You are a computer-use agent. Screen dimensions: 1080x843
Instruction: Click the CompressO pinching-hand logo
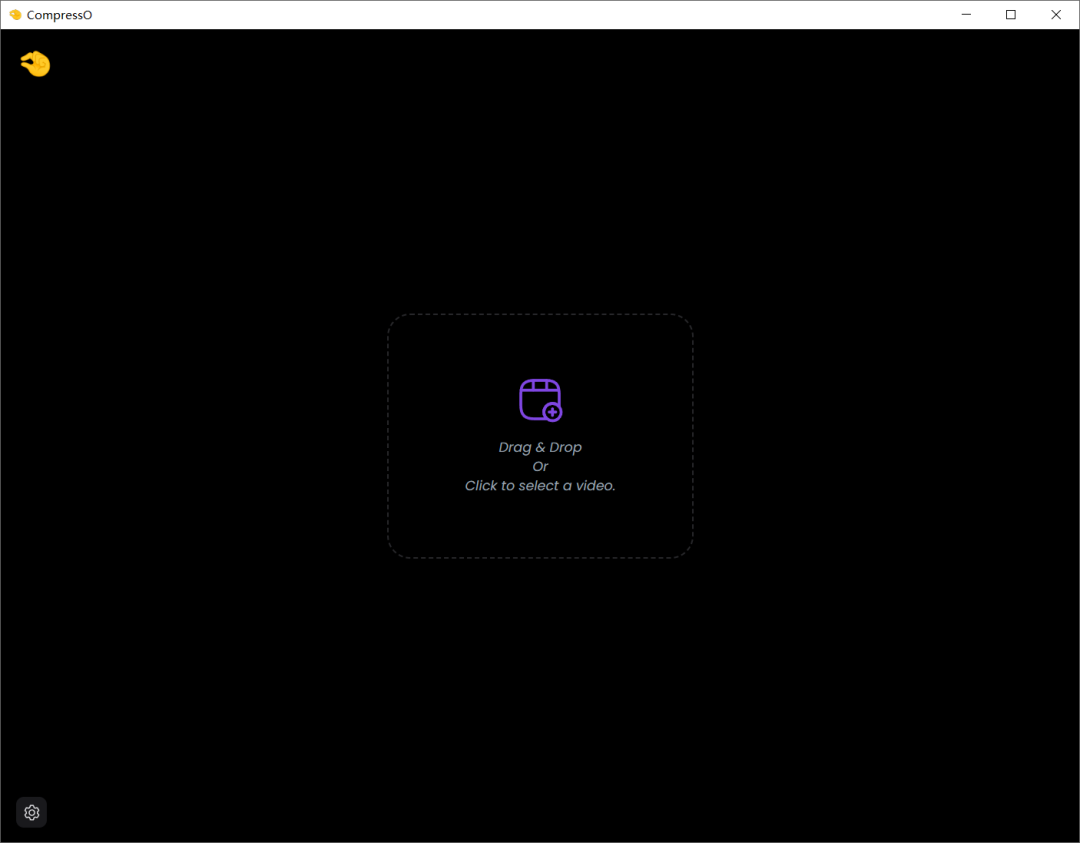click(x=35, y=64)
